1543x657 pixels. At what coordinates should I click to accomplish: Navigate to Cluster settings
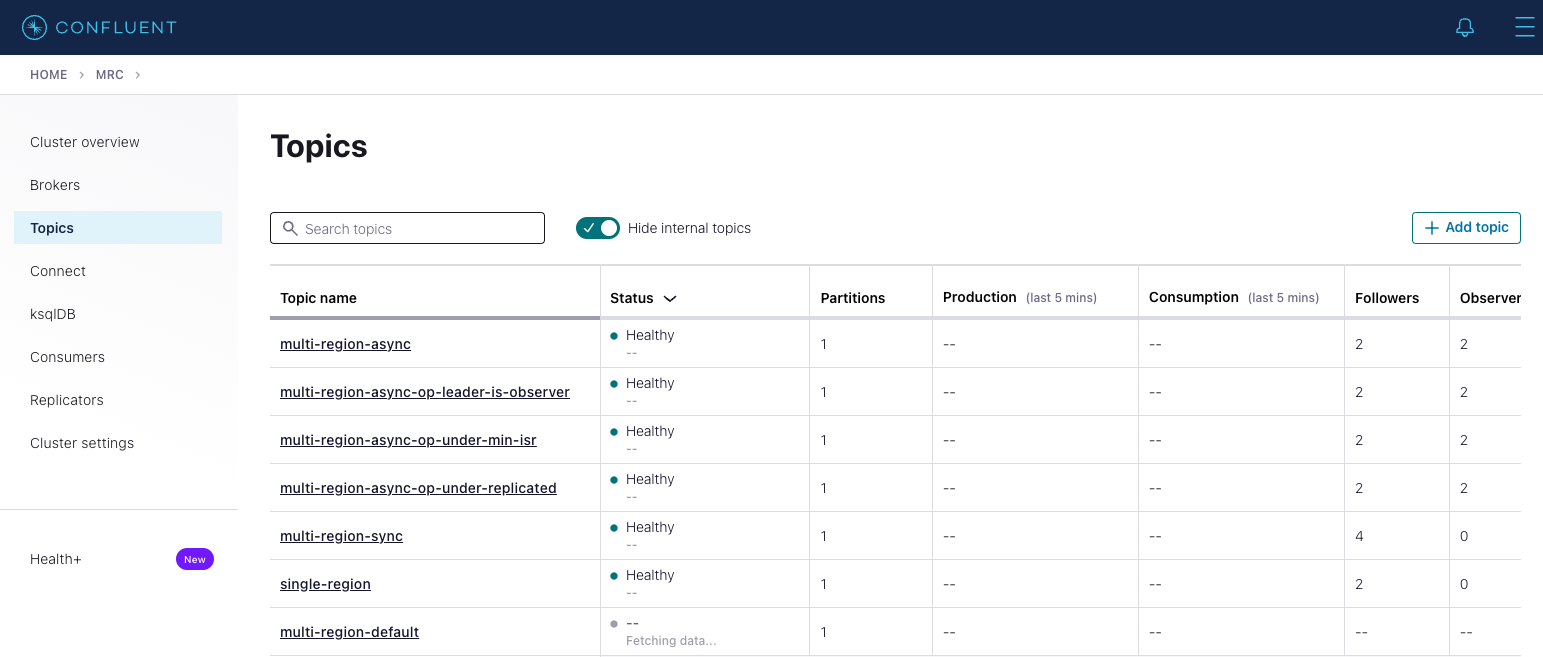(82, 443)
